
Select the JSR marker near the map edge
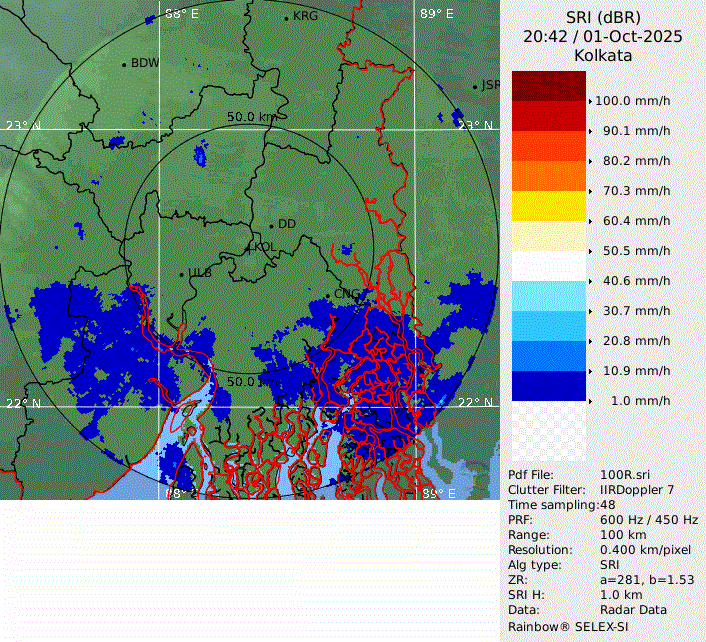pyautogui.click(x=477, y=86)
